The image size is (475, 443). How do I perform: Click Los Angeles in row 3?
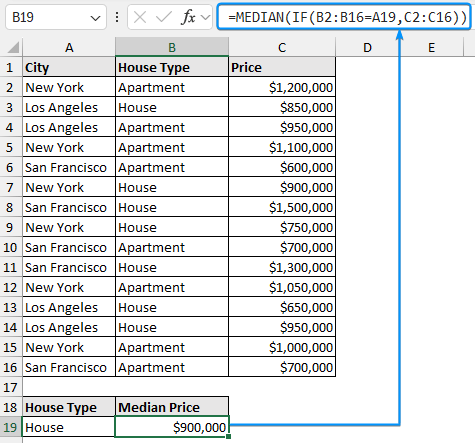pyautogui.click(x=69, y=107)
